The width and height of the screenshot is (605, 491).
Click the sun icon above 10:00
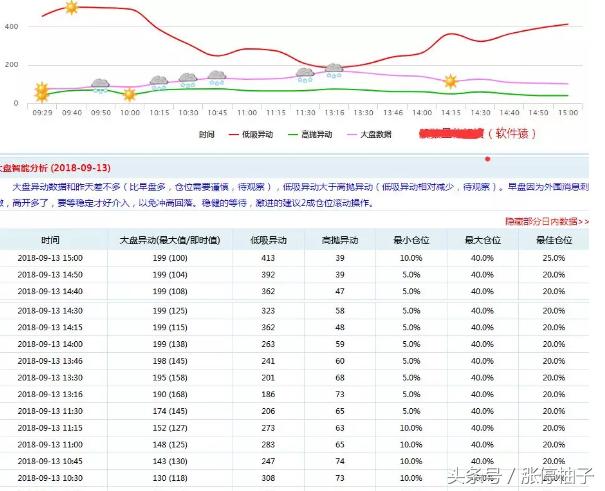pyautogui.click(x=129, y=95)
